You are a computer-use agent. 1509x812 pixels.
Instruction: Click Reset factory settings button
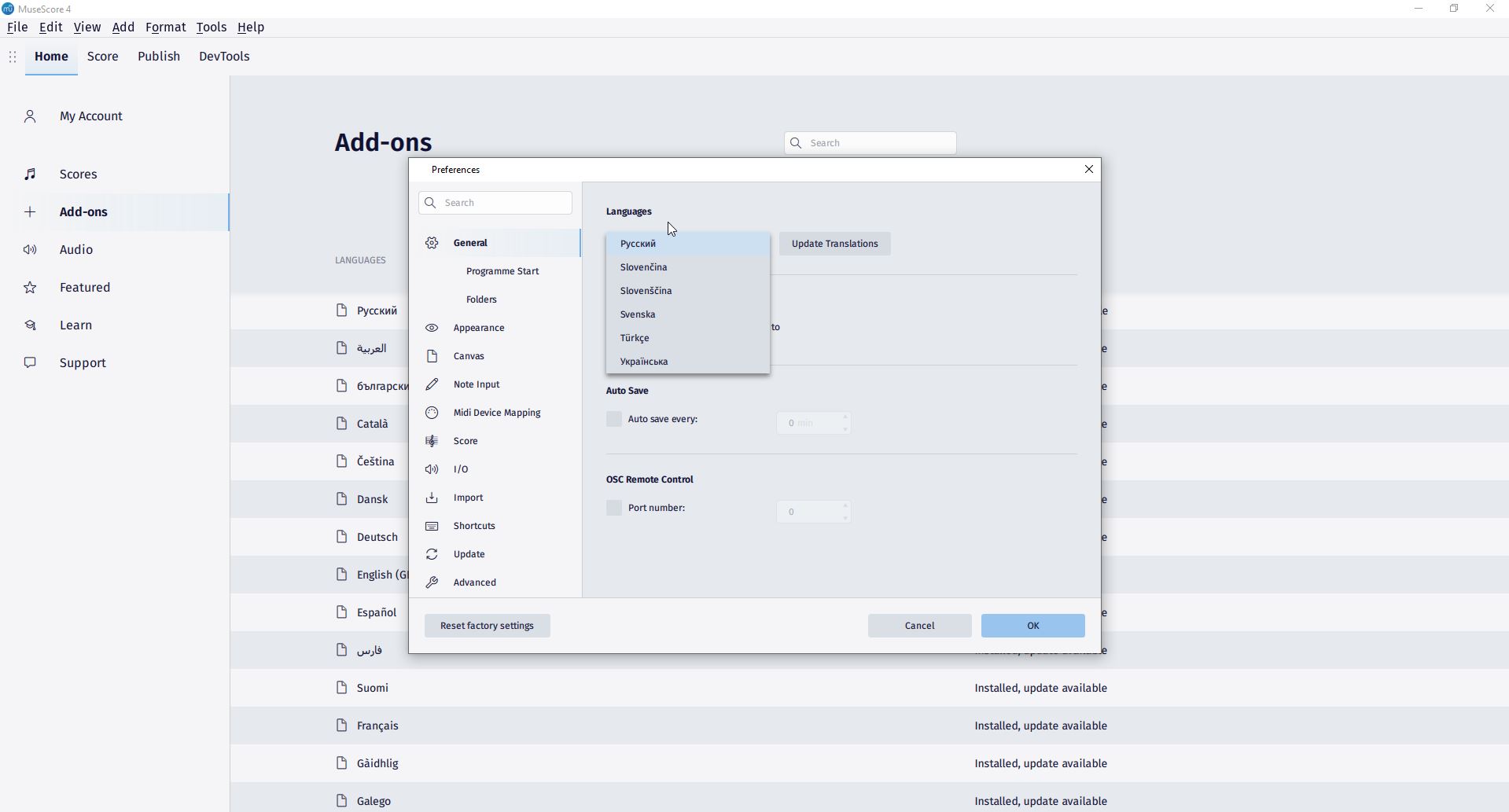tap(488, 626)
